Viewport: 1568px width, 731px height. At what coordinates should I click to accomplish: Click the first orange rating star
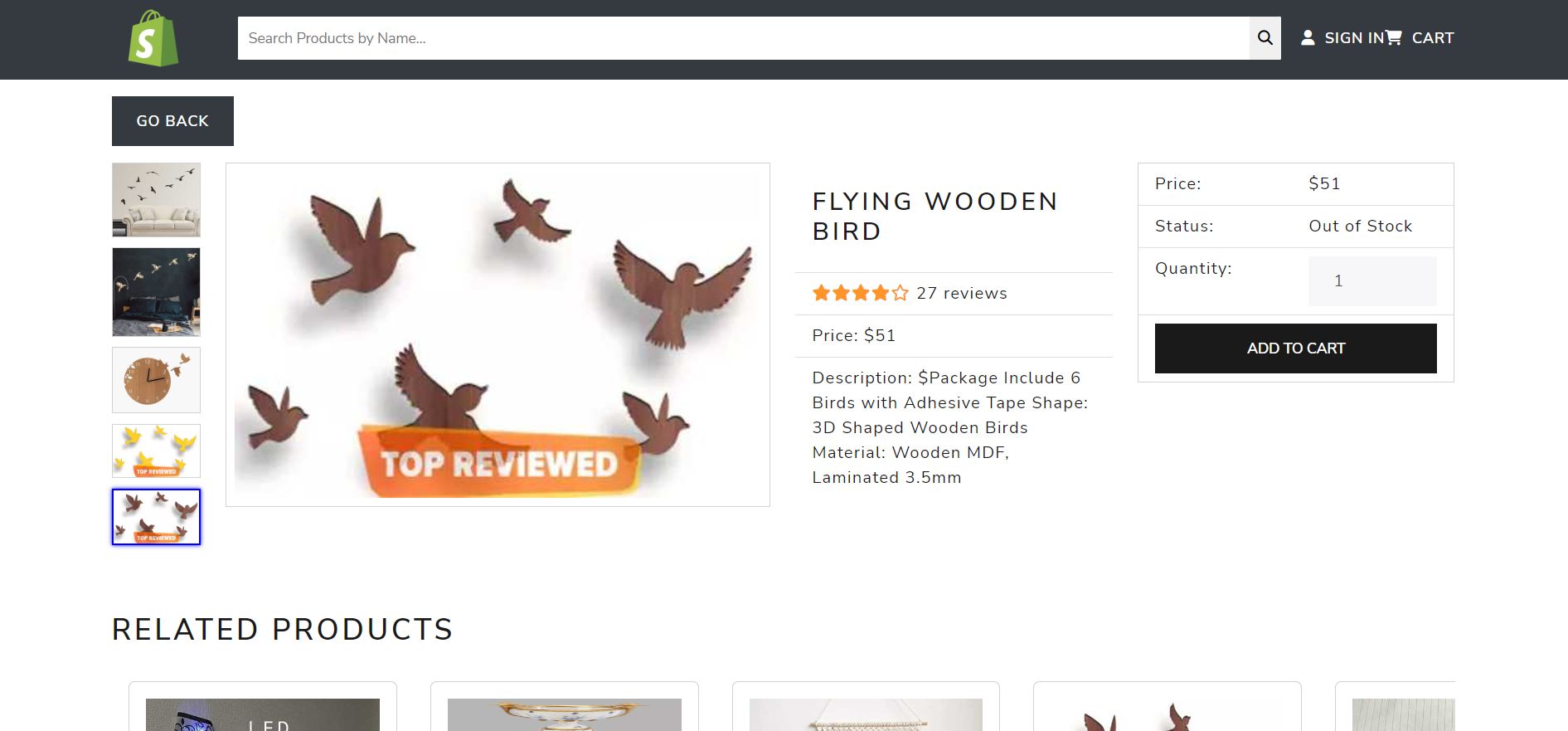[821, 293]
